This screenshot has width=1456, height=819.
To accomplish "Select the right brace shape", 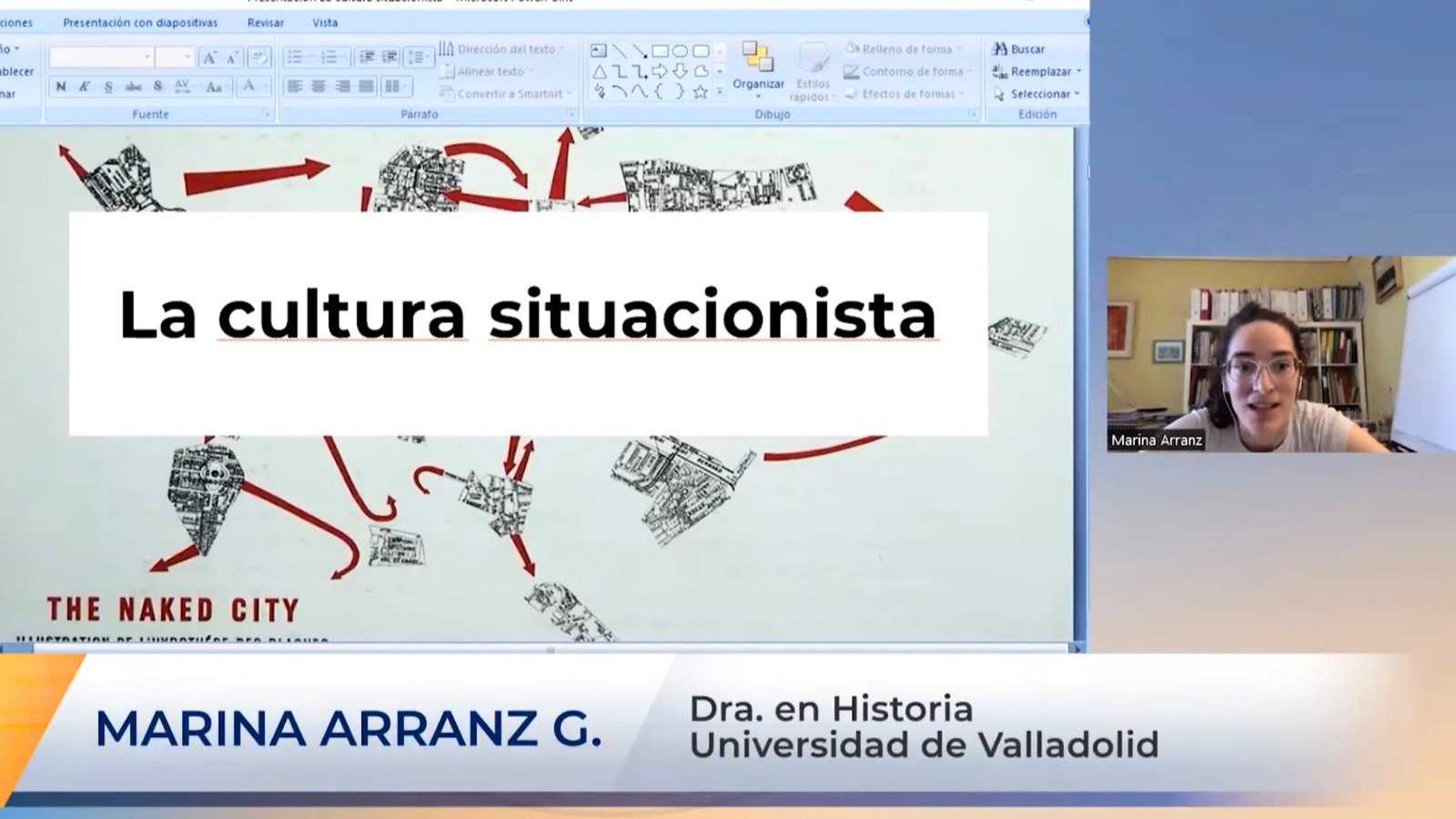I will point(680,92).
